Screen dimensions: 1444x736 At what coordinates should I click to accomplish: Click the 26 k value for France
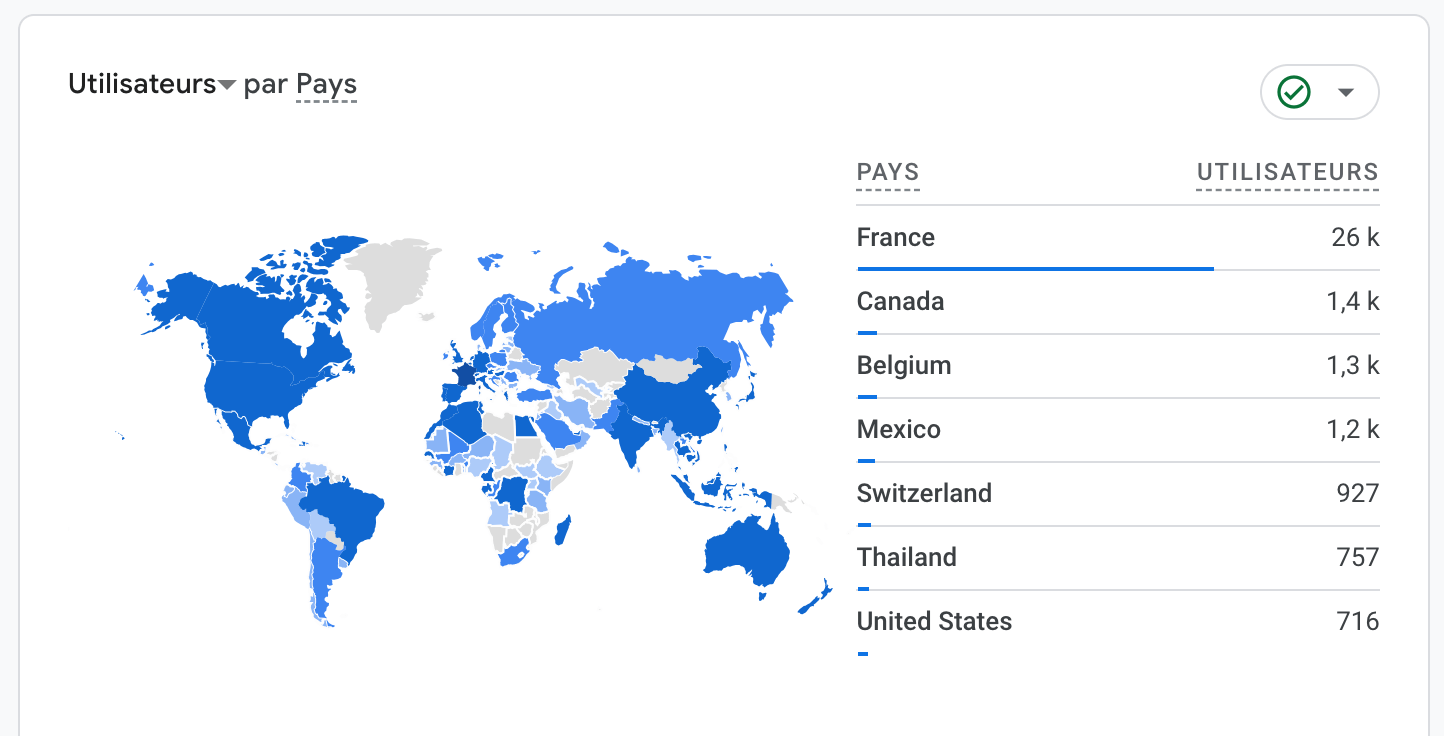click(1355, 238)
